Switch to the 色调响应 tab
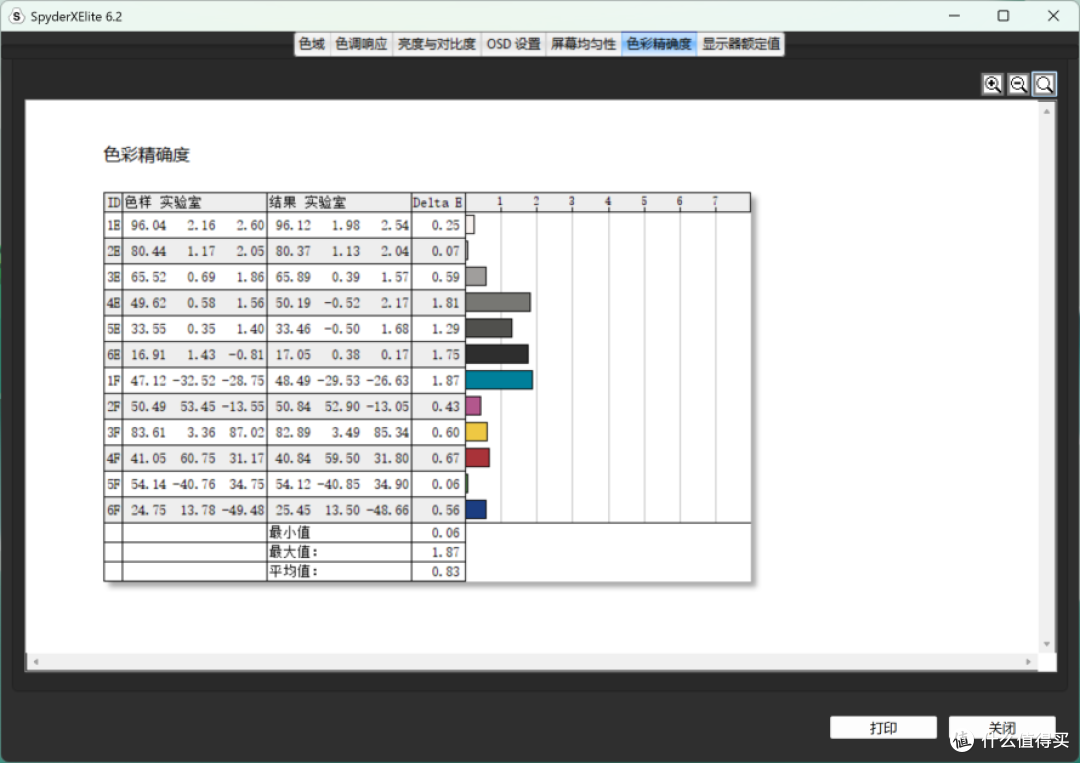Image resolution: width=1080 pixels, height=763 pixels. coord(362,44)
